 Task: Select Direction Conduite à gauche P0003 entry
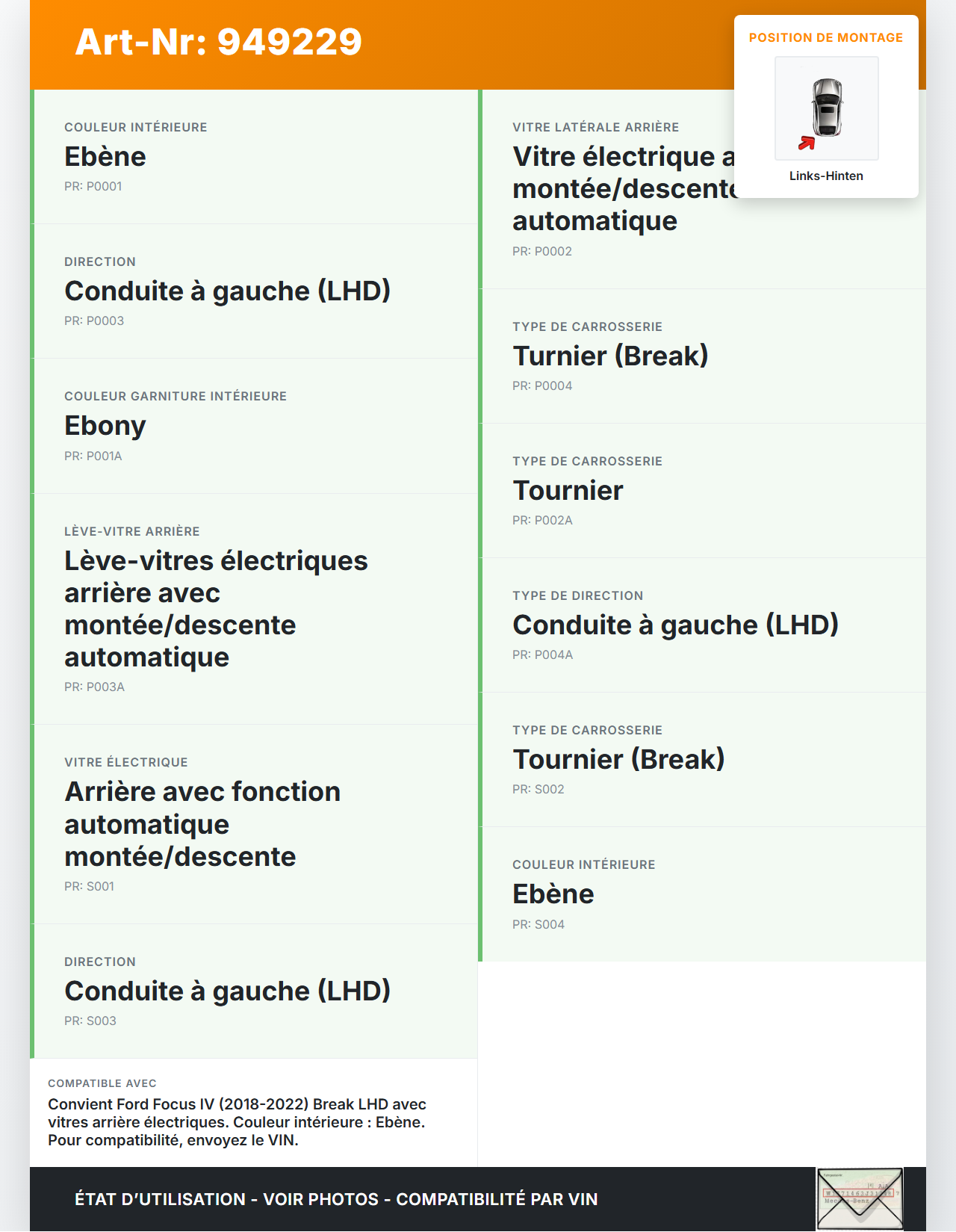(x=227, y=291)
